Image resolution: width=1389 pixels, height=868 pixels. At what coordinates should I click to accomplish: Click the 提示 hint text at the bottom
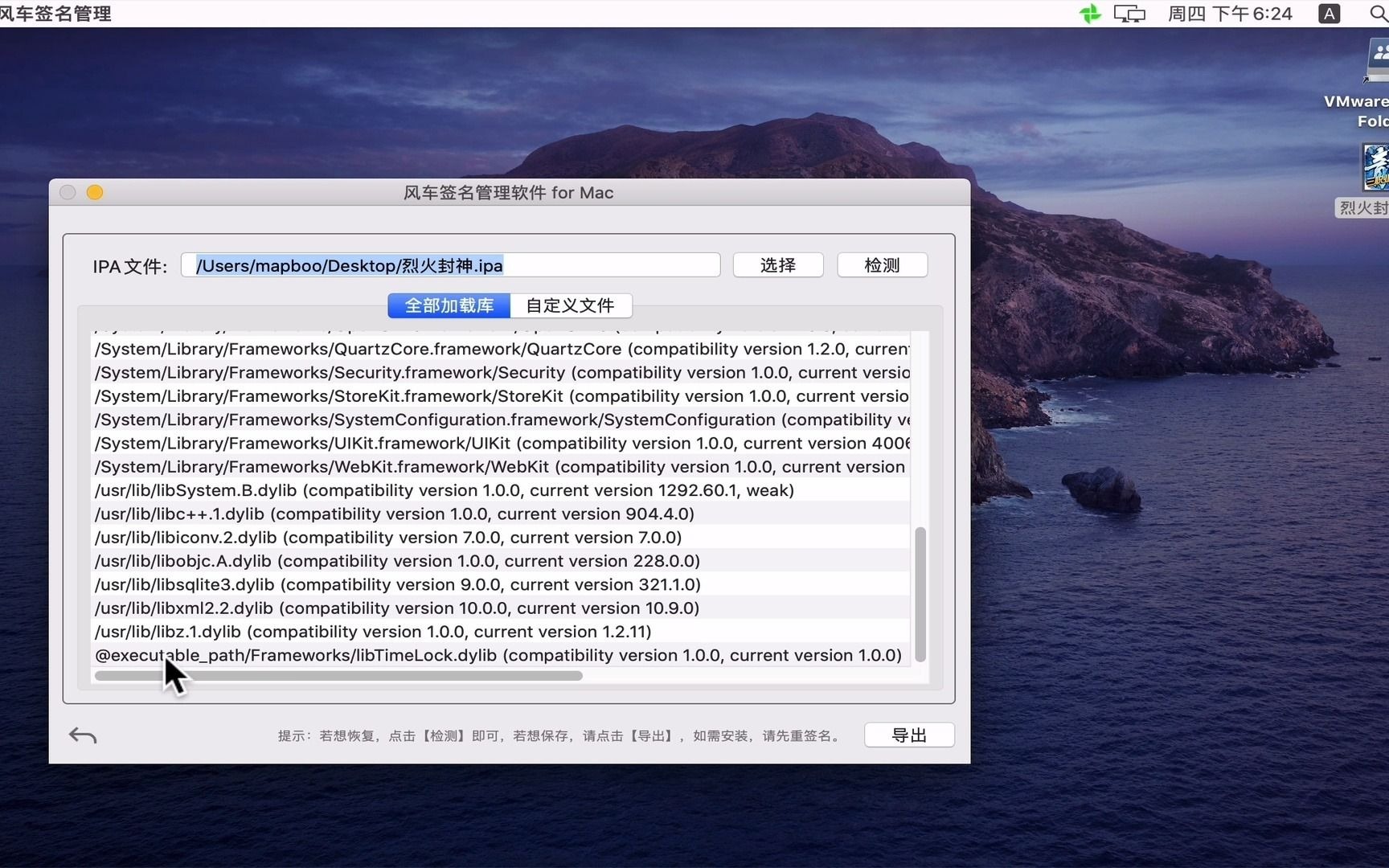click(560, 735)
